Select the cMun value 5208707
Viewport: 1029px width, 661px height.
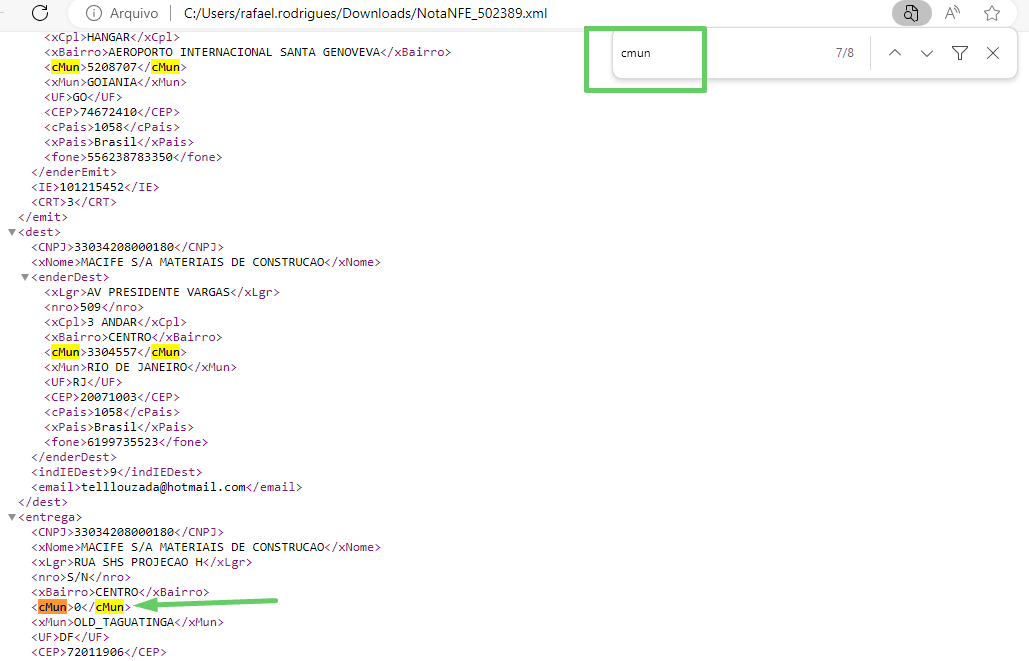[x=112, y=67]
